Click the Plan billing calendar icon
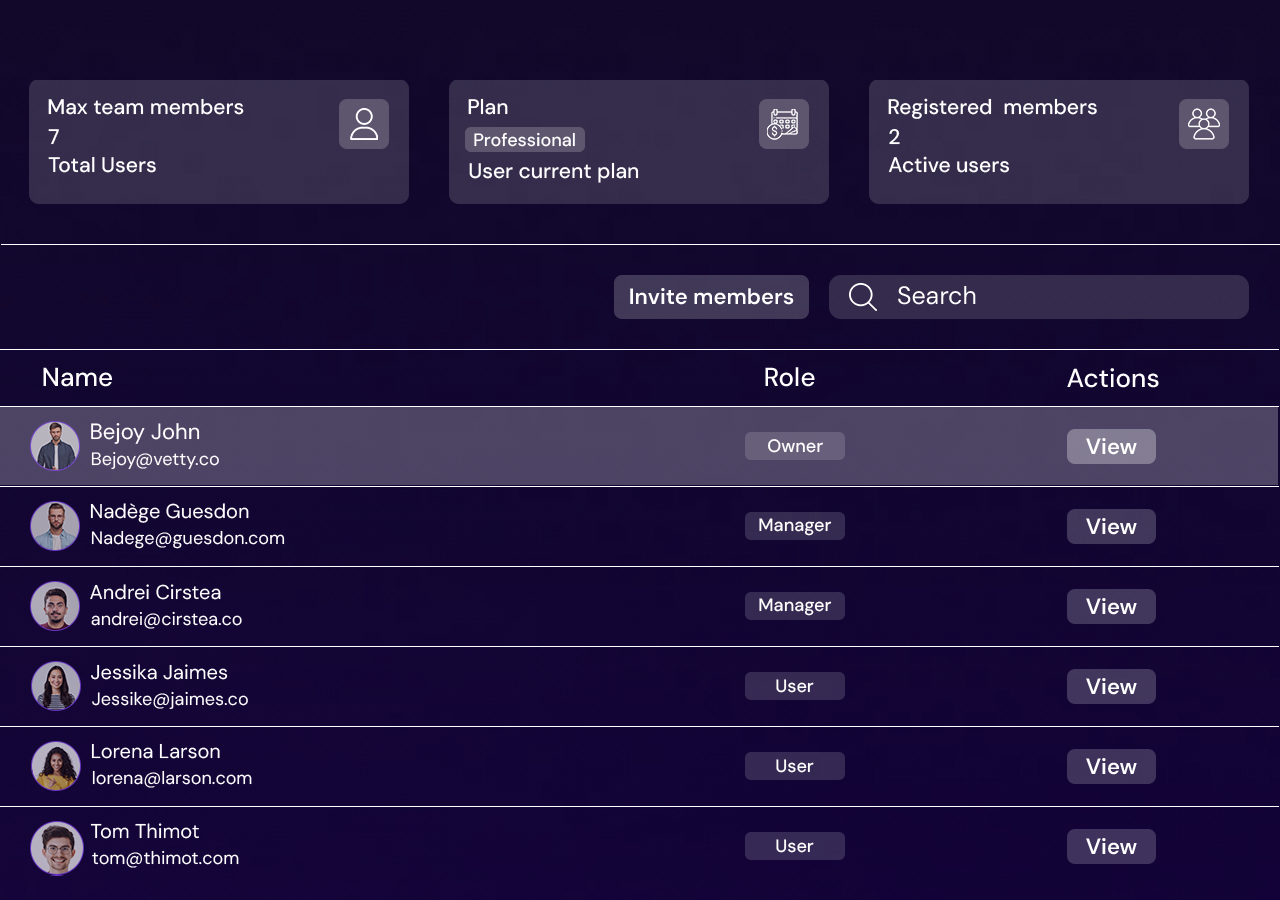 point(784,124)
